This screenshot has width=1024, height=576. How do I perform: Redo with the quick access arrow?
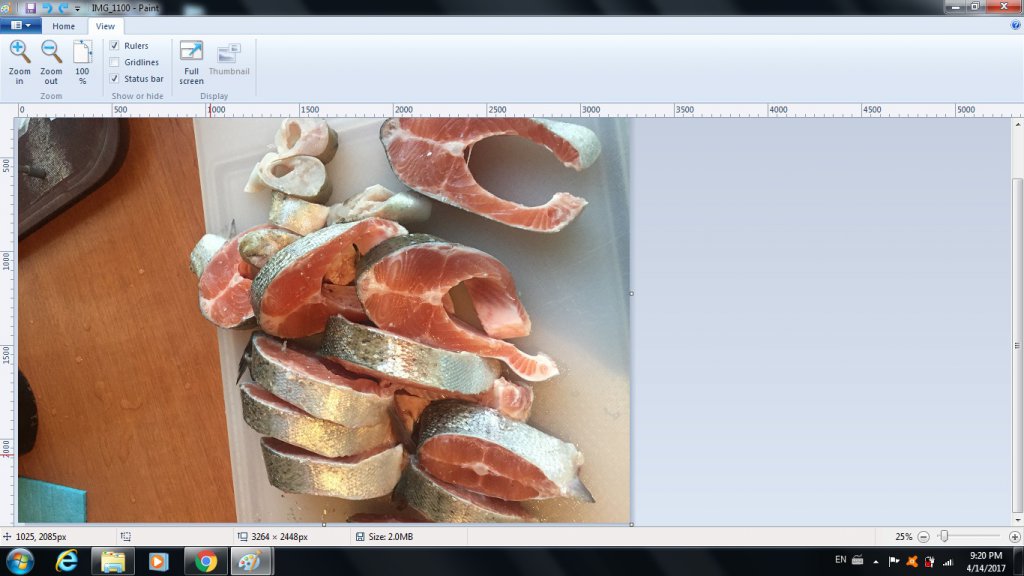pyautogui.click(x=62, y=7)
